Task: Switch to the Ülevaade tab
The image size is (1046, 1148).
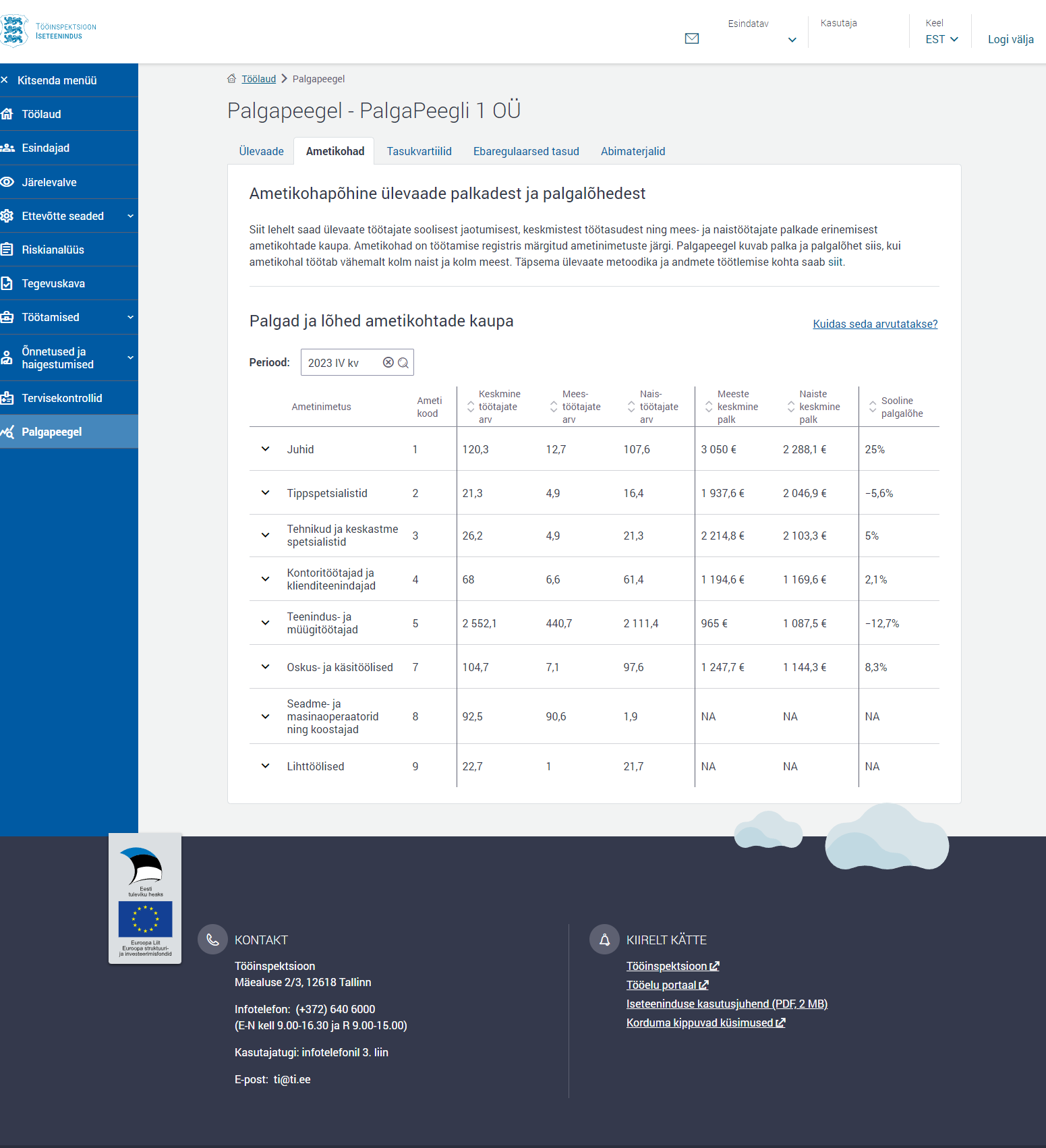Action: [262, 151]
